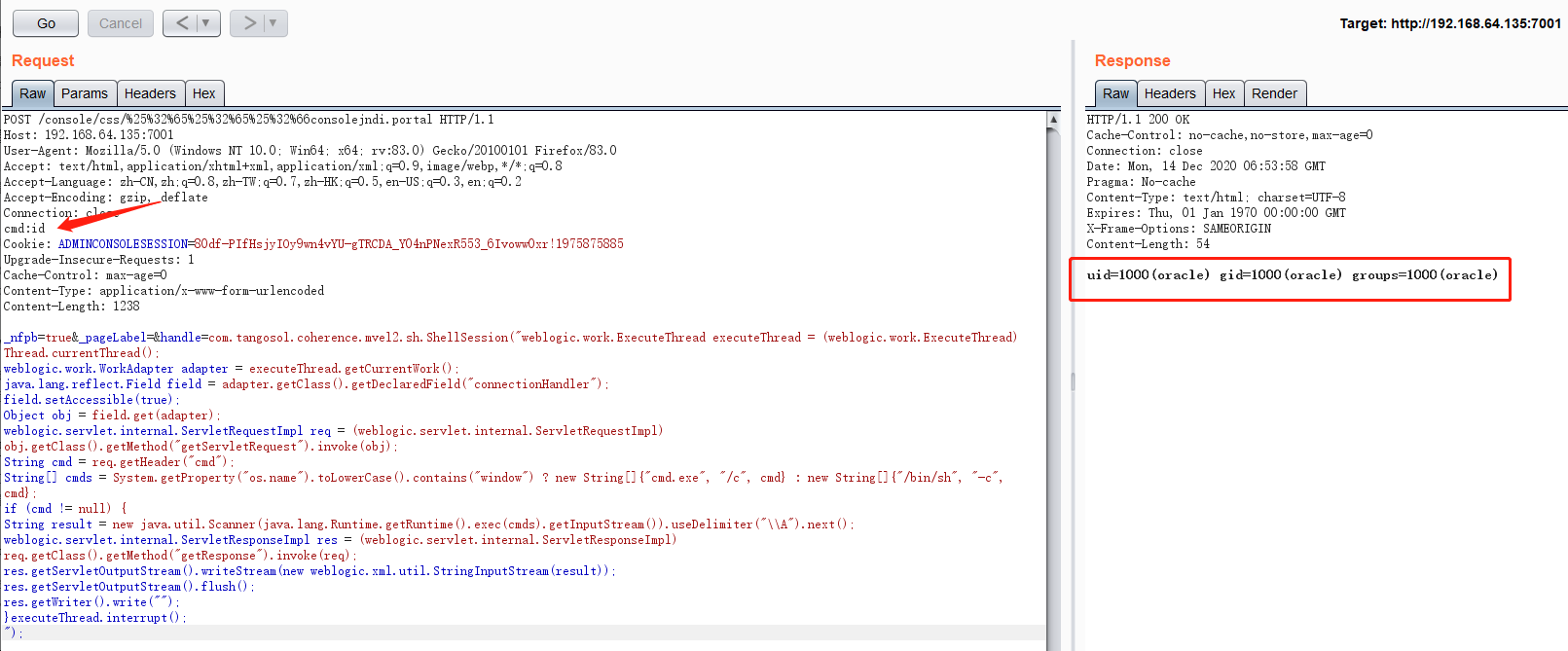Click the Accept-Encoding header line

tap(105, 198)
